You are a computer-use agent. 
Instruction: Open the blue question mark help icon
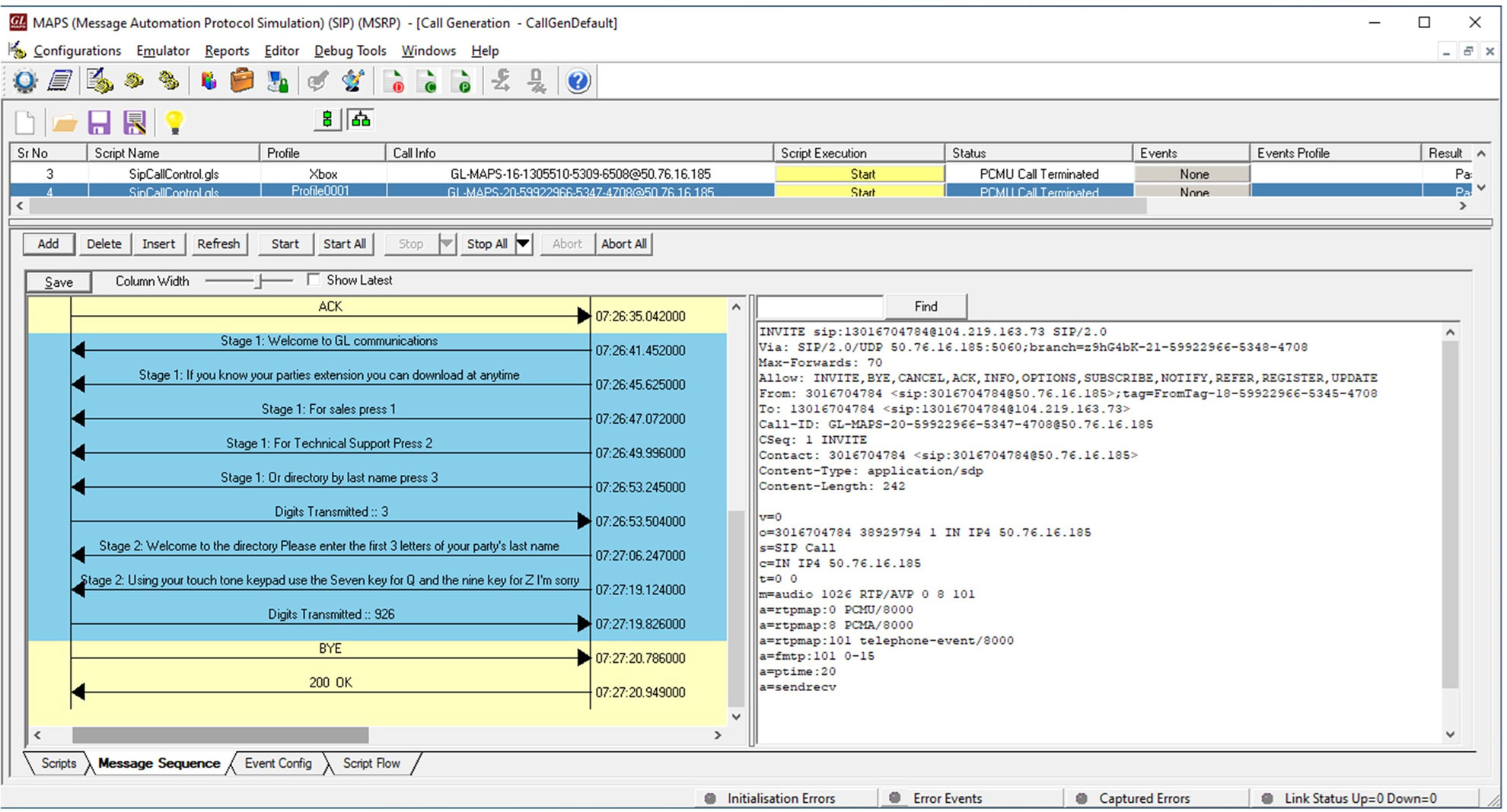tap(578, 81)
